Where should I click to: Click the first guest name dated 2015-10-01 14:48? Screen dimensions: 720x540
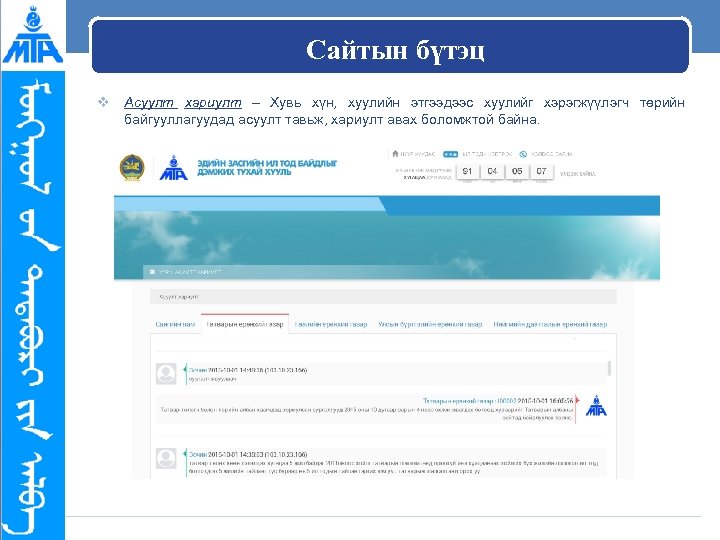pos(198,370)
